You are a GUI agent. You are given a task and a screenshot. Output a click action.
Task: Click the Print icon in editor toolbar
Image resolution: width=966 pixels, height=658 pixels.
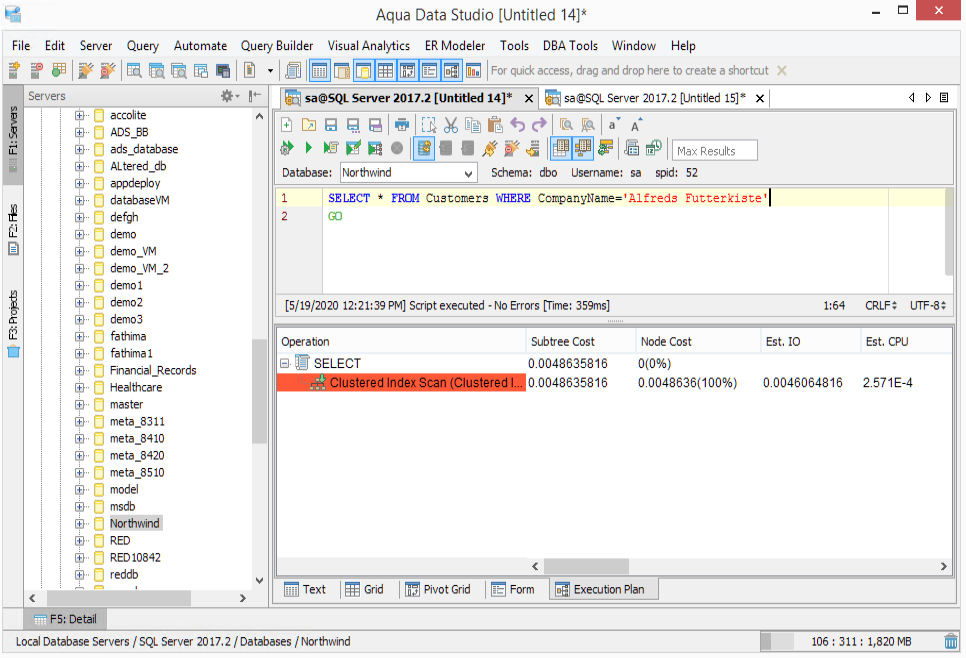click(402, 125)
